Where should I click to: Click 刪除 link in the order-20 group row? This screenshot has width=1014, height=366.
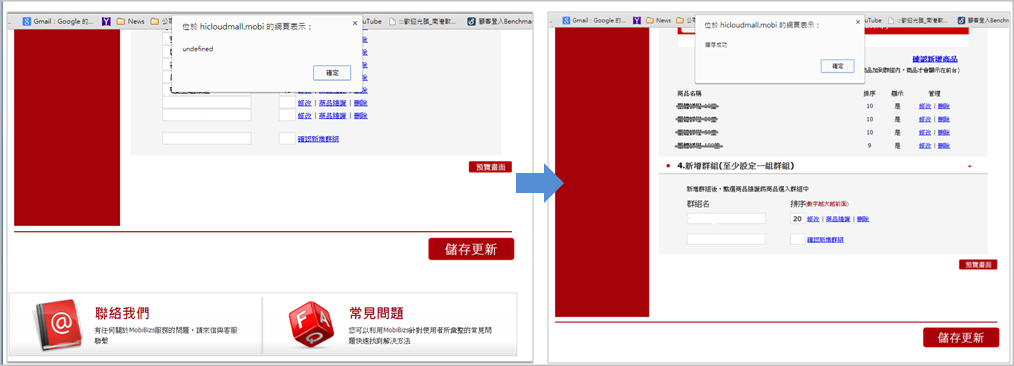(863, 219)
